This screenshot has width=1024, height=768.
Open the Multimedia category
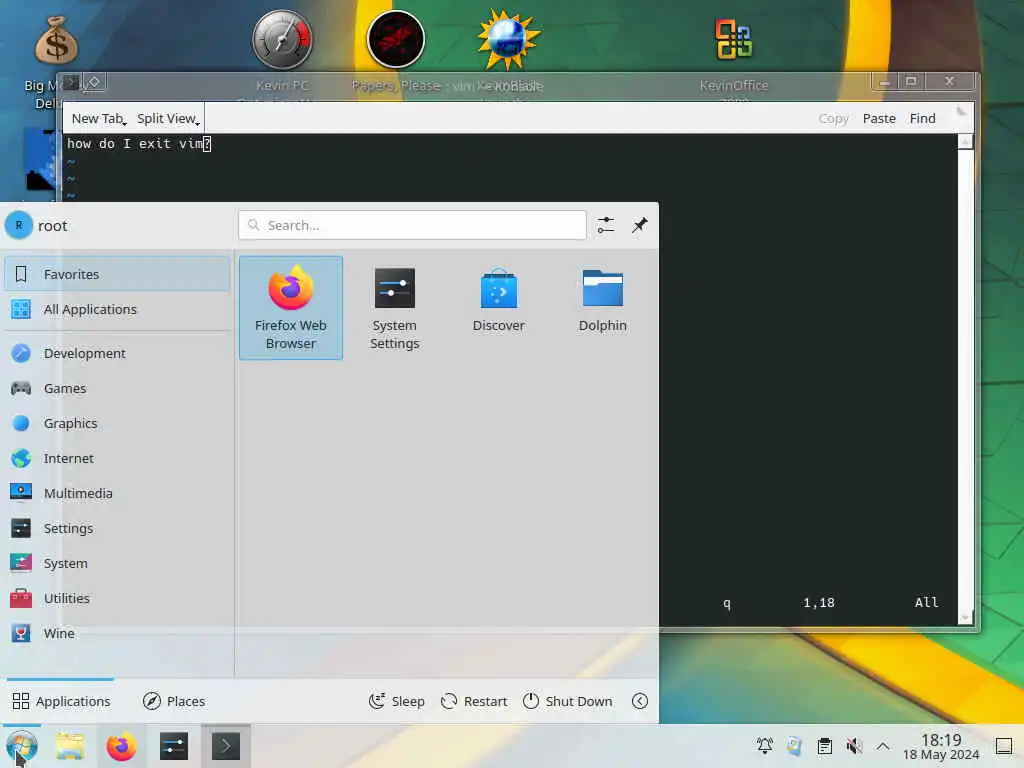[x=117, y=493]
